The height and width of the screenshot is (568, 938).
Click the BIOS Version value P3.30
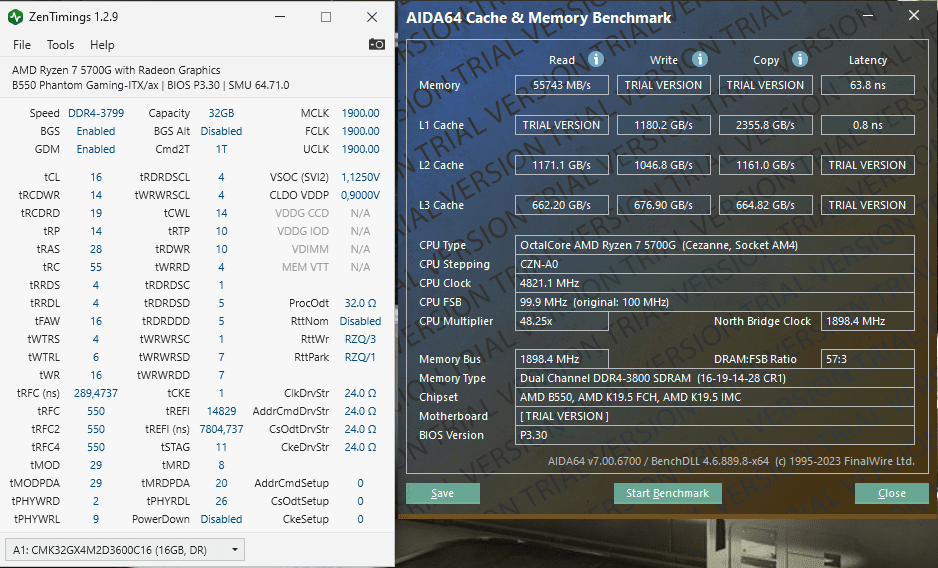tap(715, 435)
